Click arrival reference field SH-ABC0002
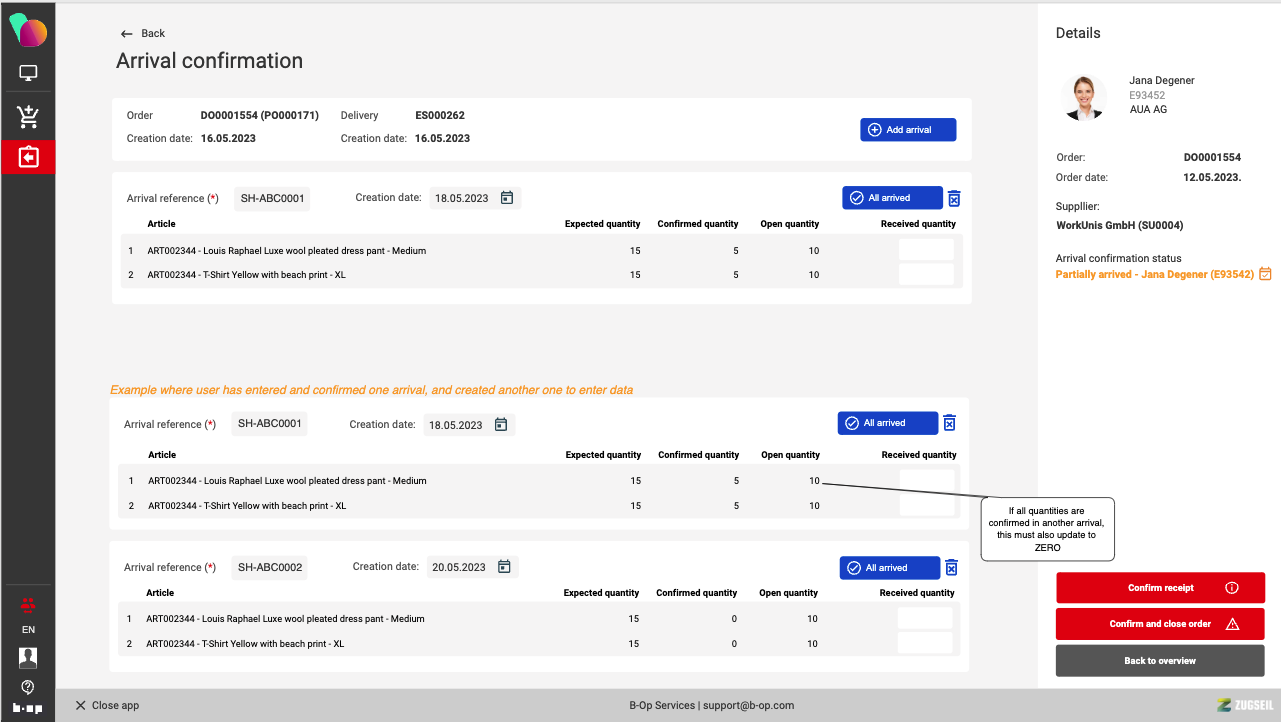This screenshot has width=1281, height=722. [269, 567]
